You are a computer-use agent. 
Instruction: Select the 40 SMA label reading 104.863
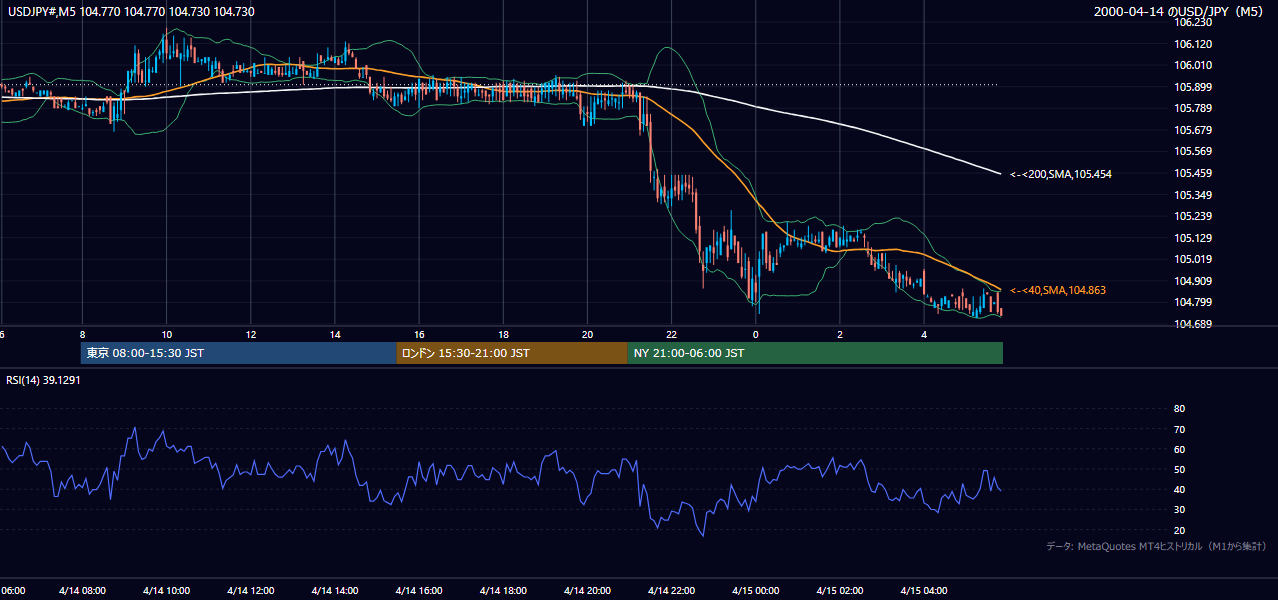[1058, 290]
